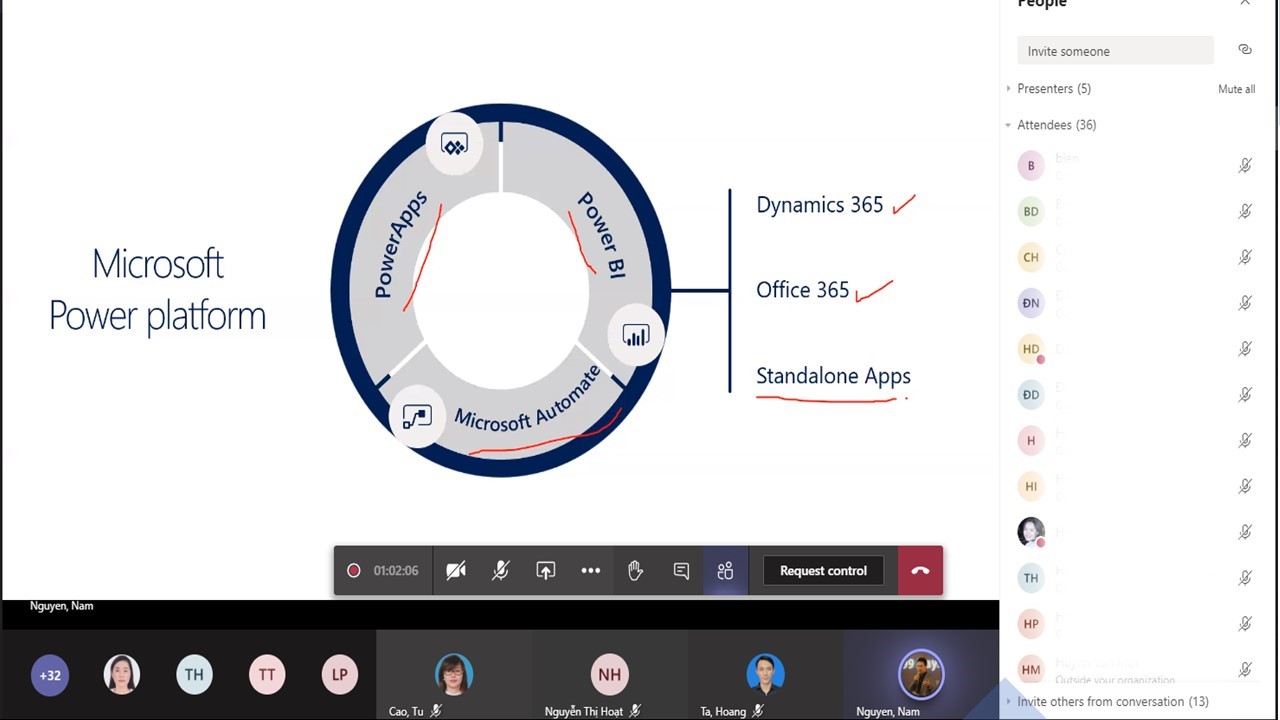Select attendee with HI avatar
This screenshot has width=1280, height=720.
pyautogui.click(x=1031, y=486)
